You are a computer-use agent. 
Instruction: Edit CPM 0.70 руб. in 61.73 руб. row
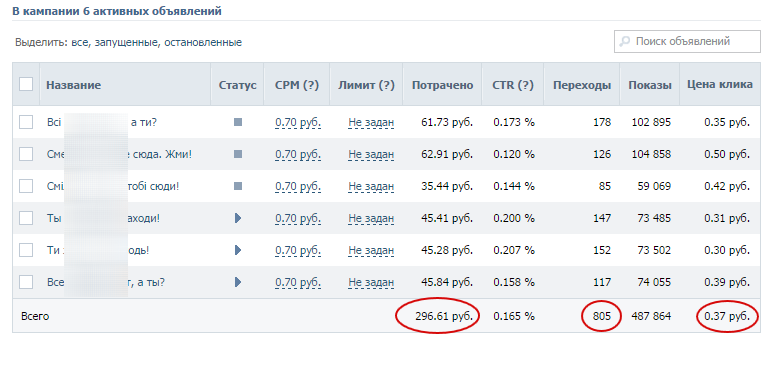(x=298, y=122)
